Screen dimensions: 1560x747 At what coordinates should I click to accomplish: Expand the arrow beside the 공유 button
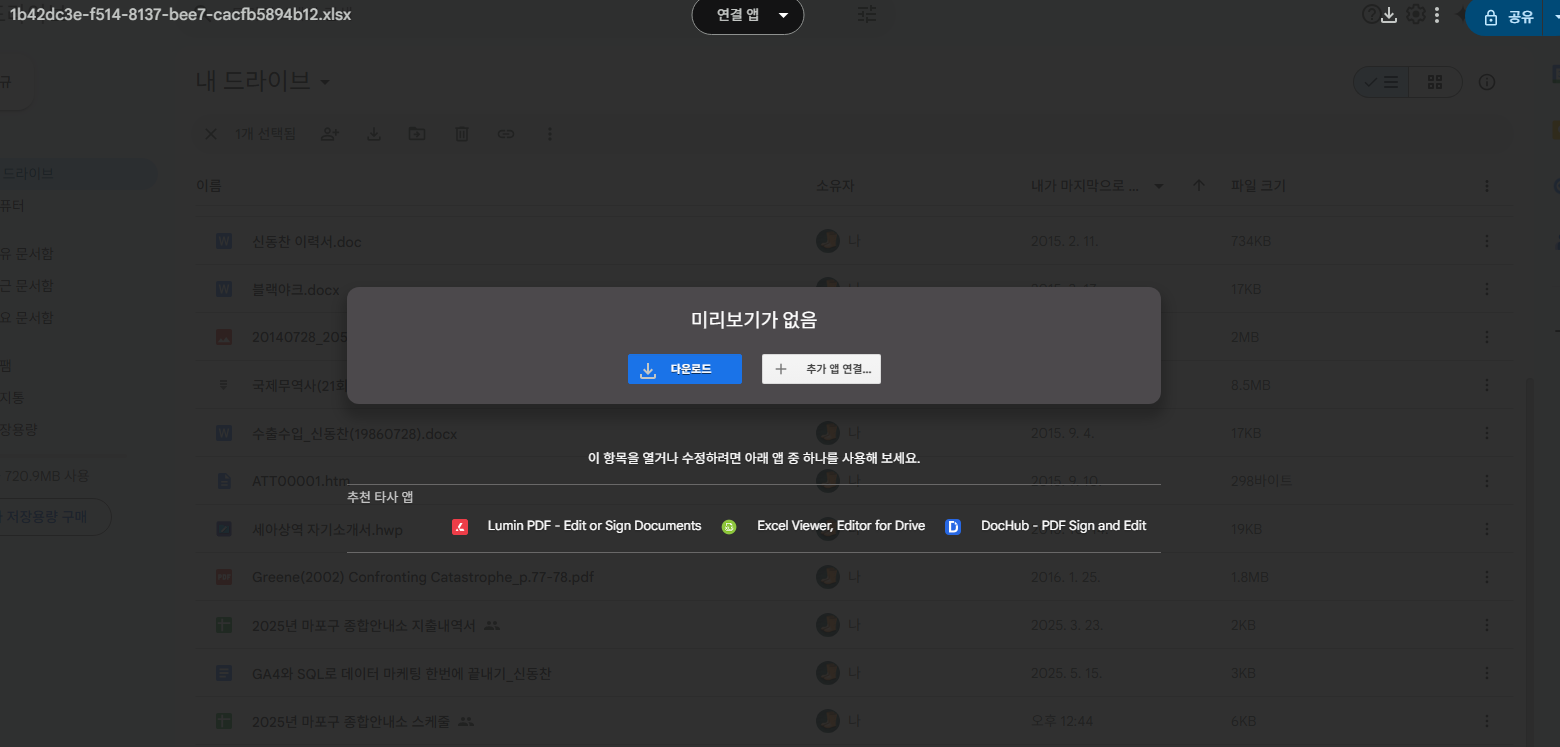[x=1553, y=17]
